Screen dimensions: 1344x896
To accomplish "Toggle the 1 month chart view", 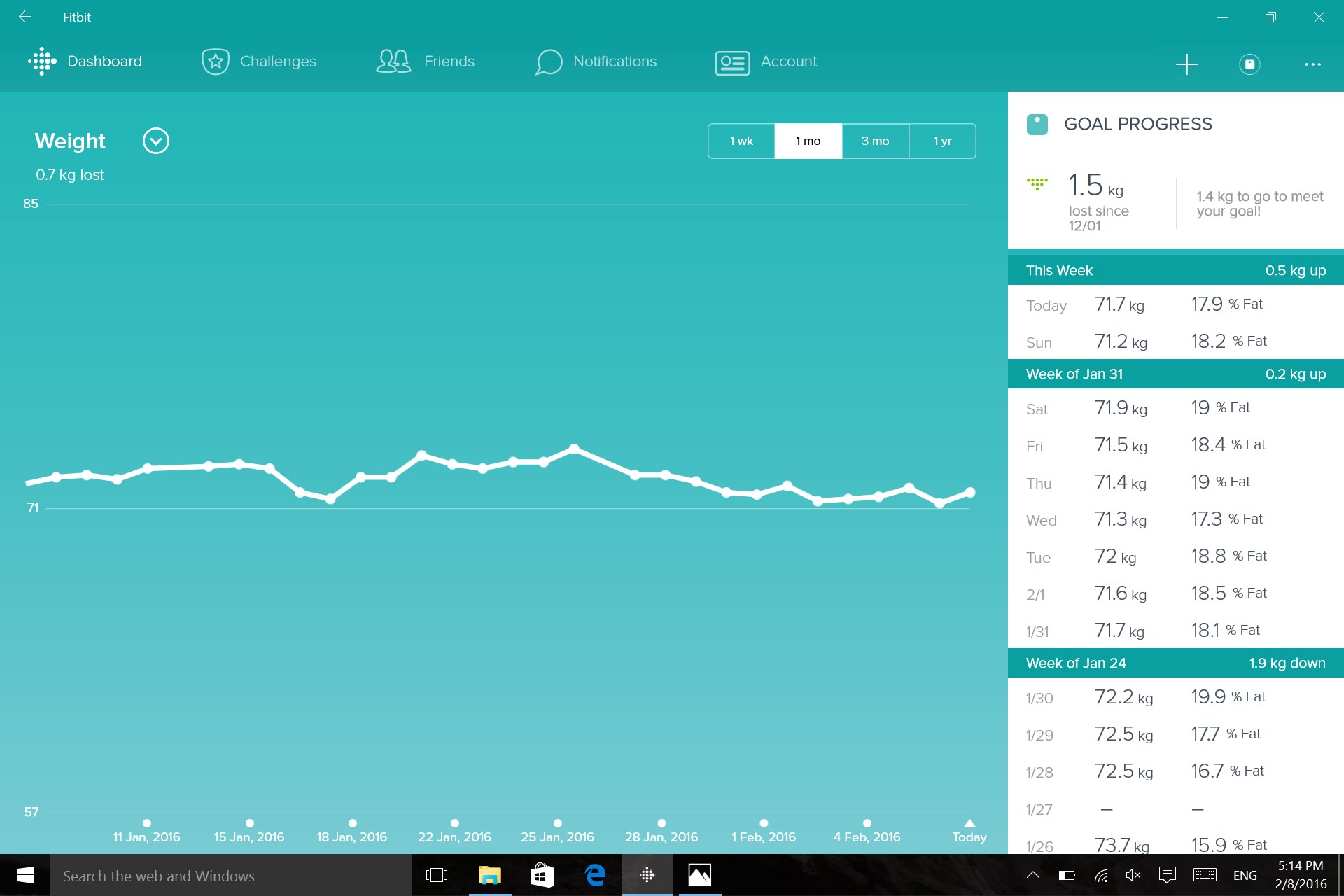I will pos(808,141).
